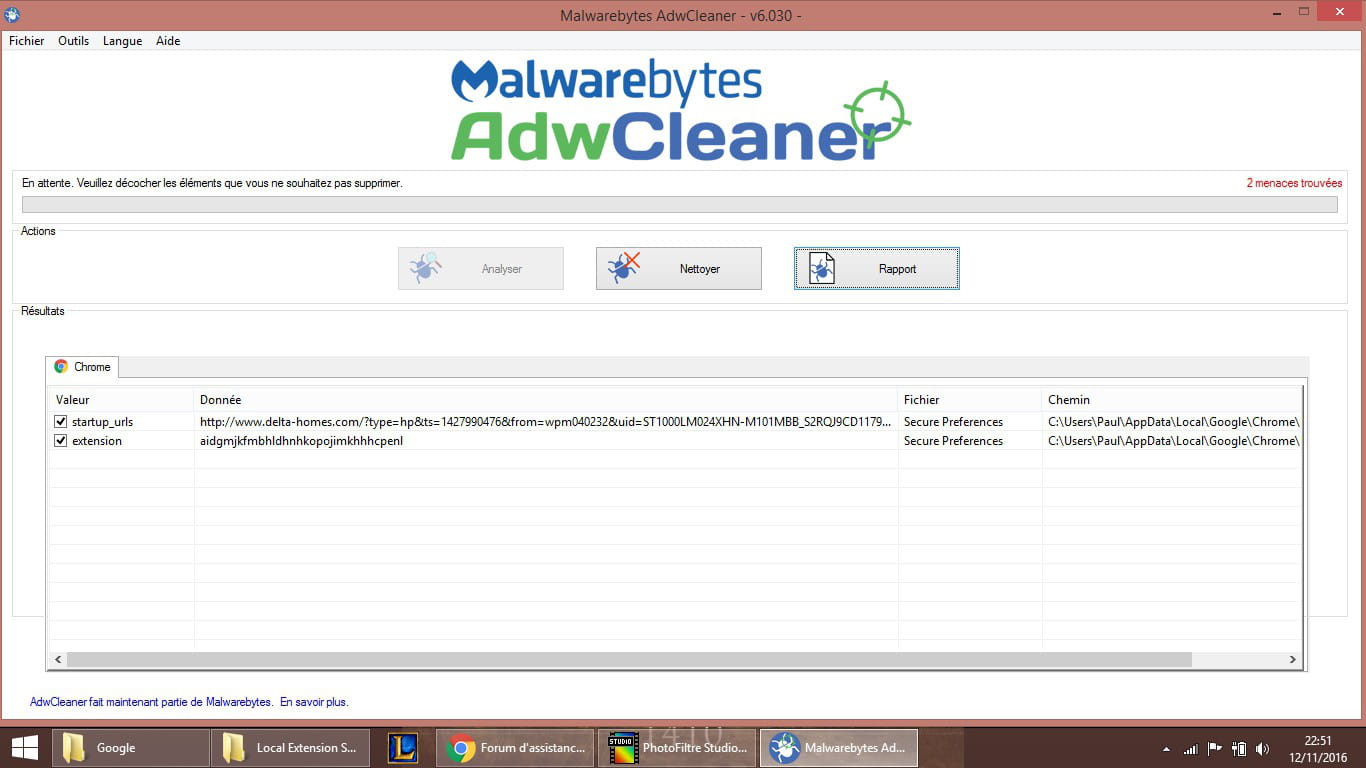1366x768 pixels.
Task: Open the Local Extension Settings folder taskbar item
Action: coord(290,748)
